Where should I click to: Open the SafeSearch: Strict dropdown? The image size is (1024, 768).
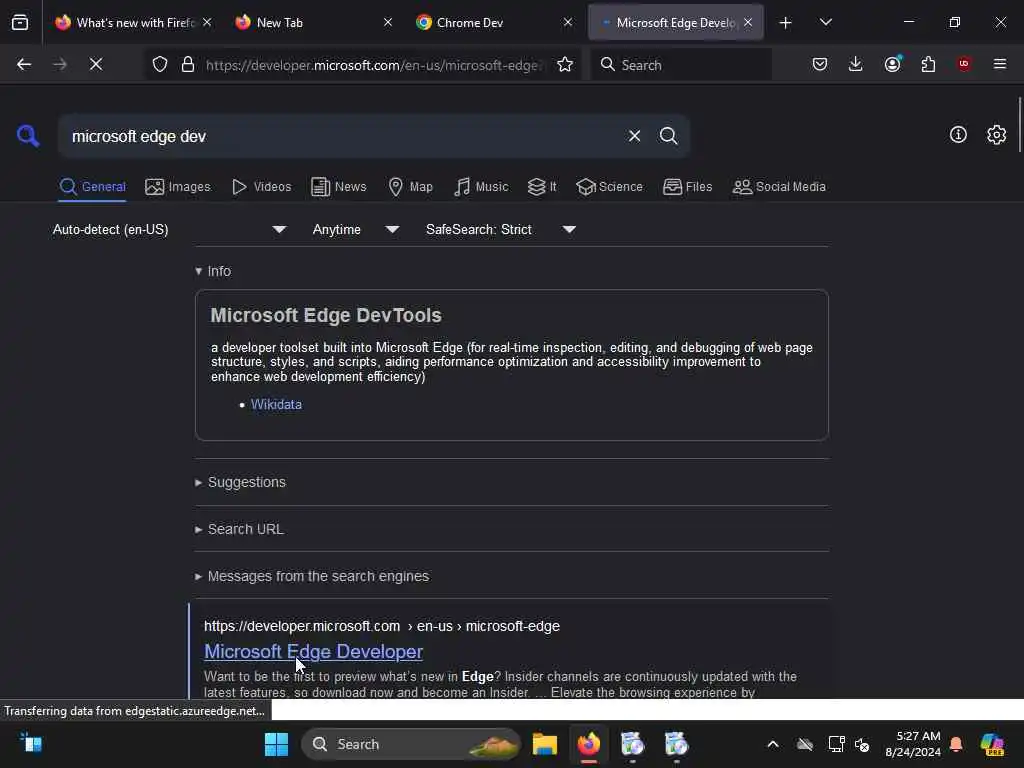(x=500, y=229)
